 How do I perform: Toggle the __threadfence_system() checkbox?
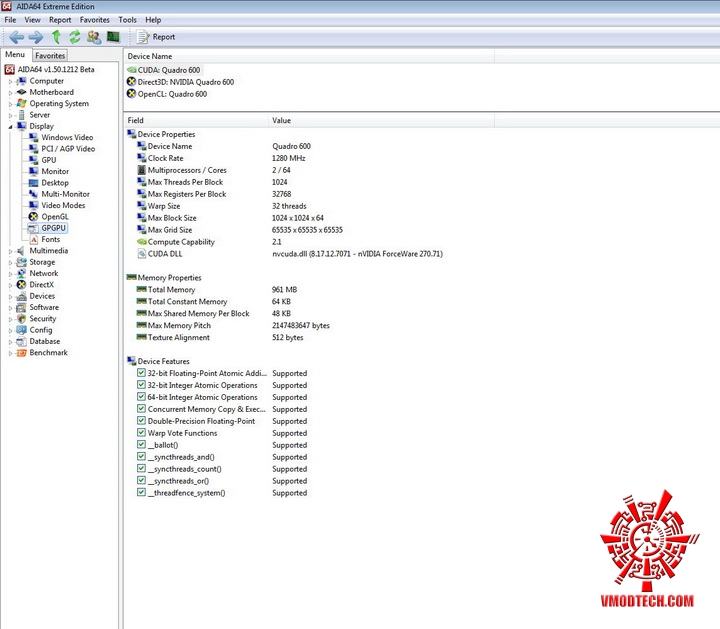141,492
